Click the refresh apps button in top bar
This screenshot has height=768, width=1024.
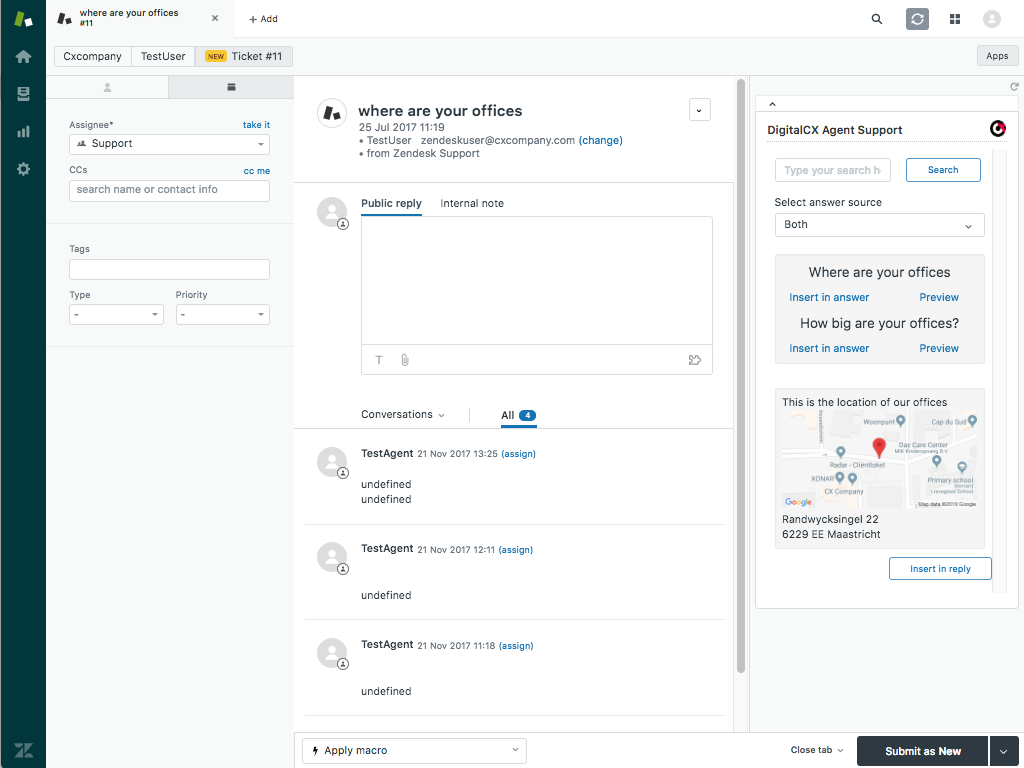point(917,19)
